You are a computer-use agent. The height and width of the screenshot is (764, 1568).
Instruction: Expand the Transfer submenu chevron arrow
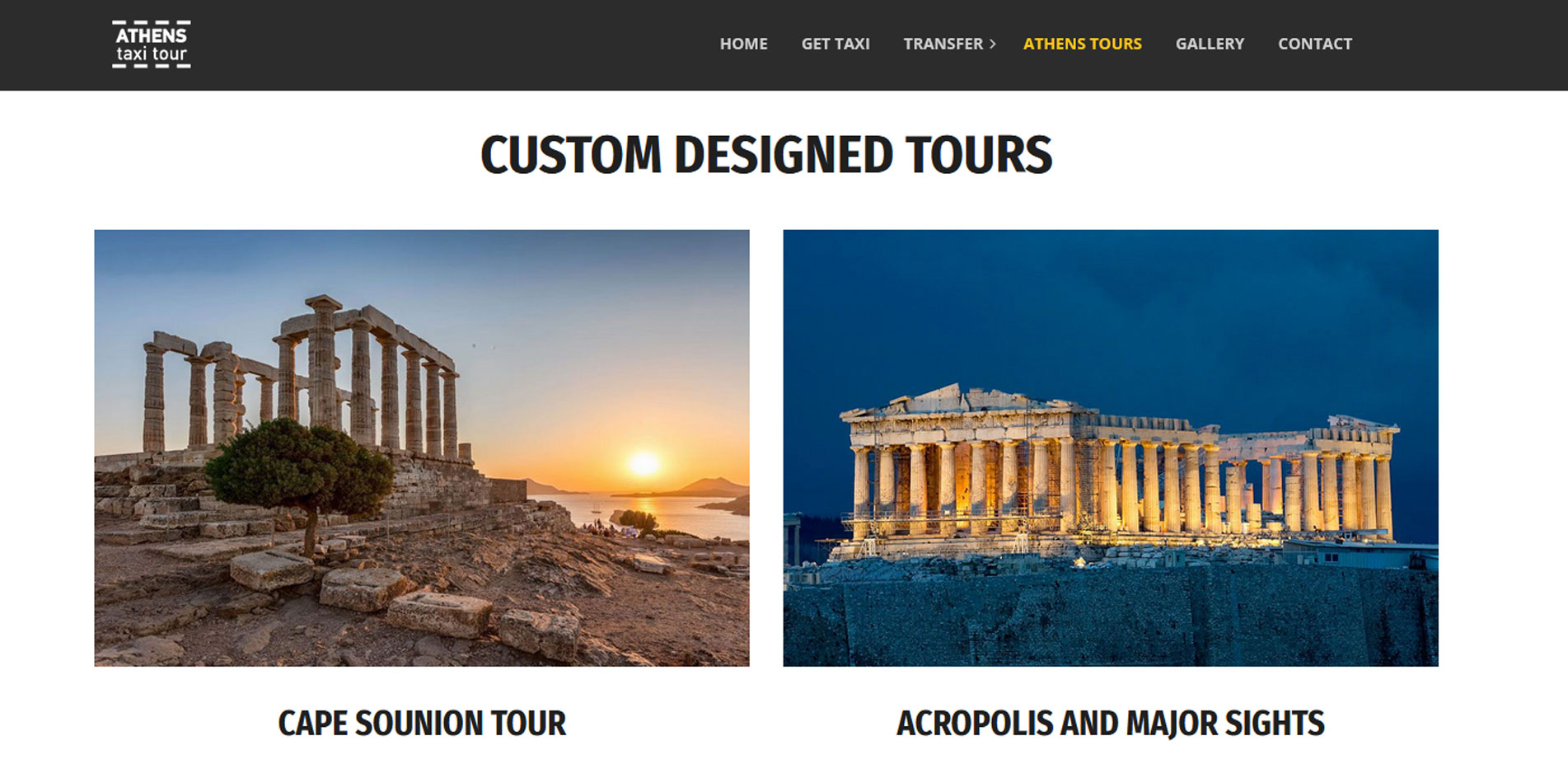[x=993, y=44]
